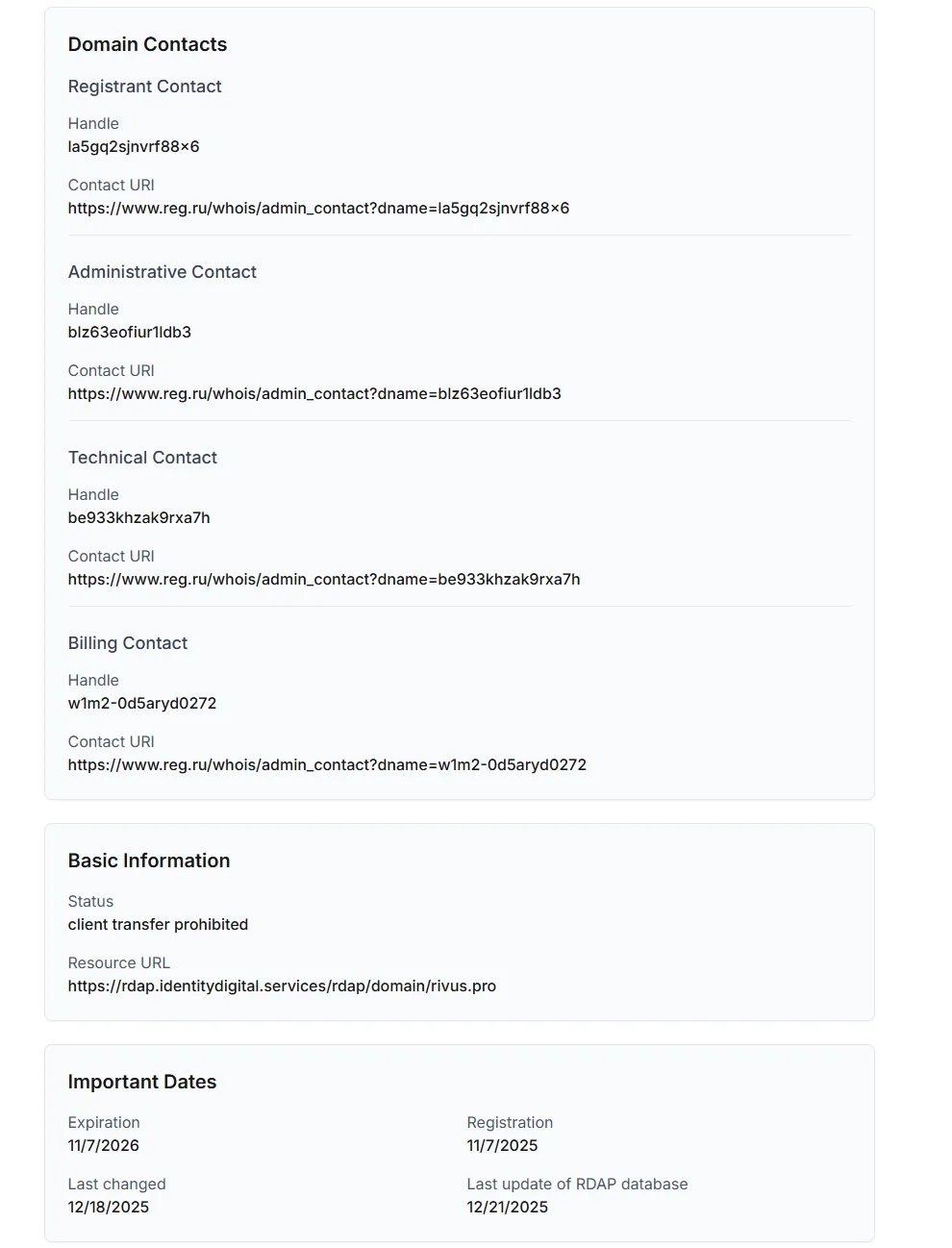Click the Billing Contact subheading

127,643
